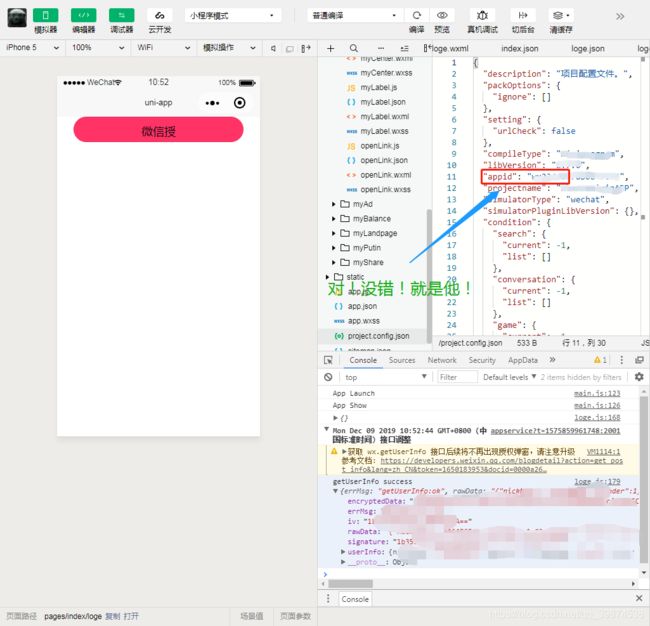Image resolution: width=650 pixels, height=626 pixels.
Task: Click the inspect element picker icon
Action: pyautogui.click(x=328, y=360)
